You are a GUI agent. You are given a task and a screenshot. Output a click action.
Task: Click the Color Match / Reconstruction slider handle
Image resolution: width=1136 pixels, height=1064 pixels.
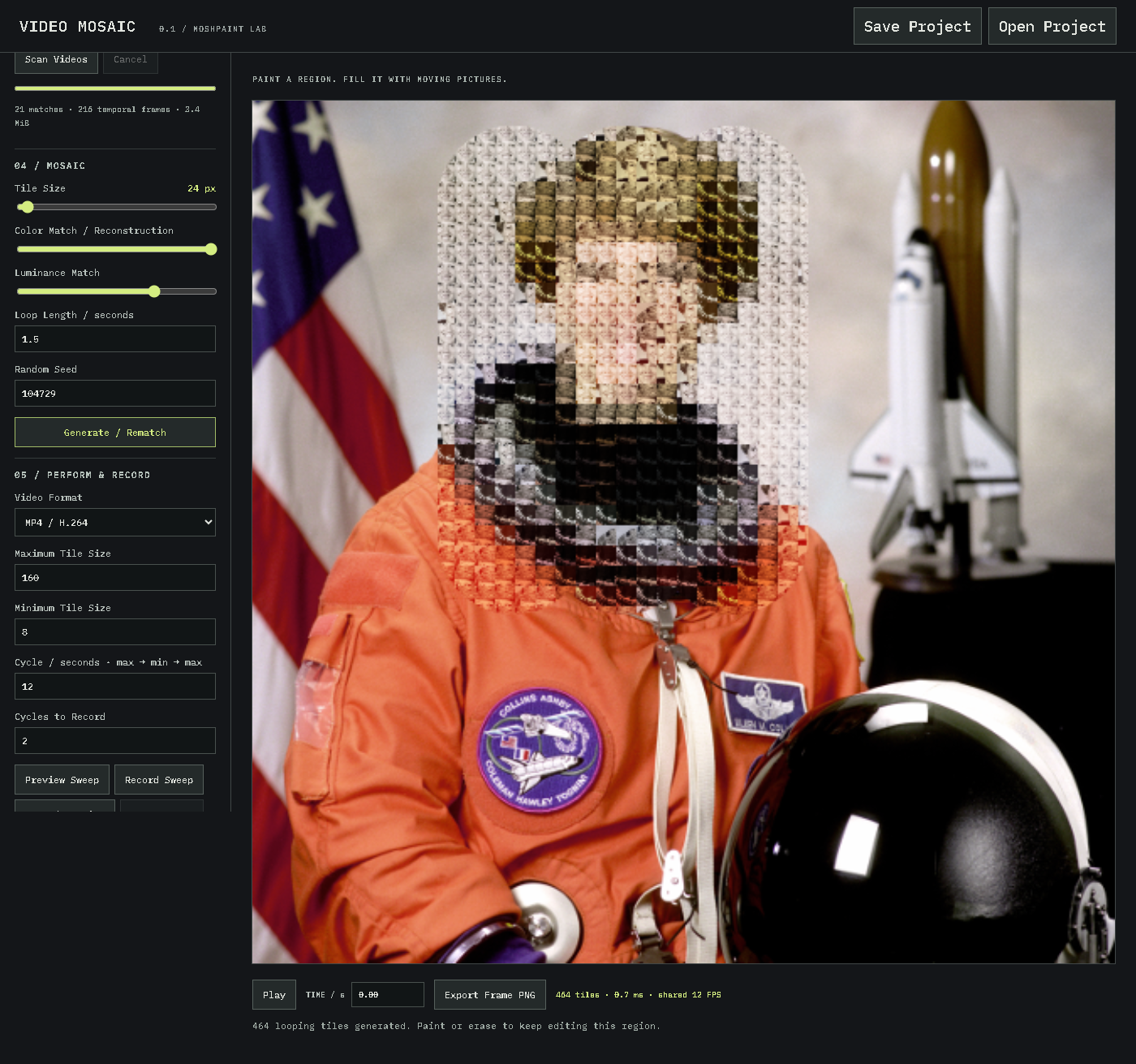pyautogui.click(x=211, y=249)
